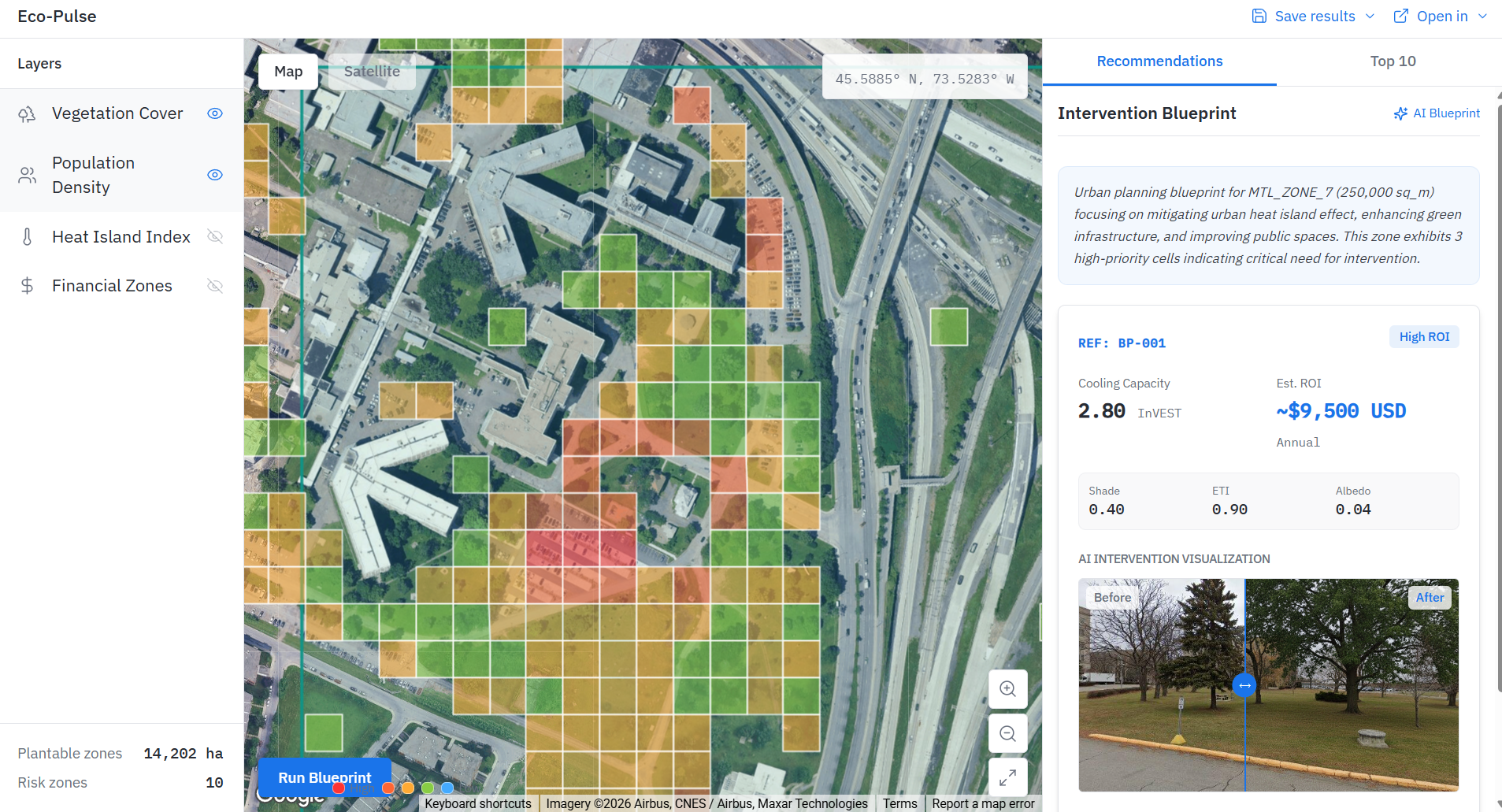Click the Google logo on the map
This screenshot has width=1502, height=812.
pyautogui.click(x=290, y=797)
